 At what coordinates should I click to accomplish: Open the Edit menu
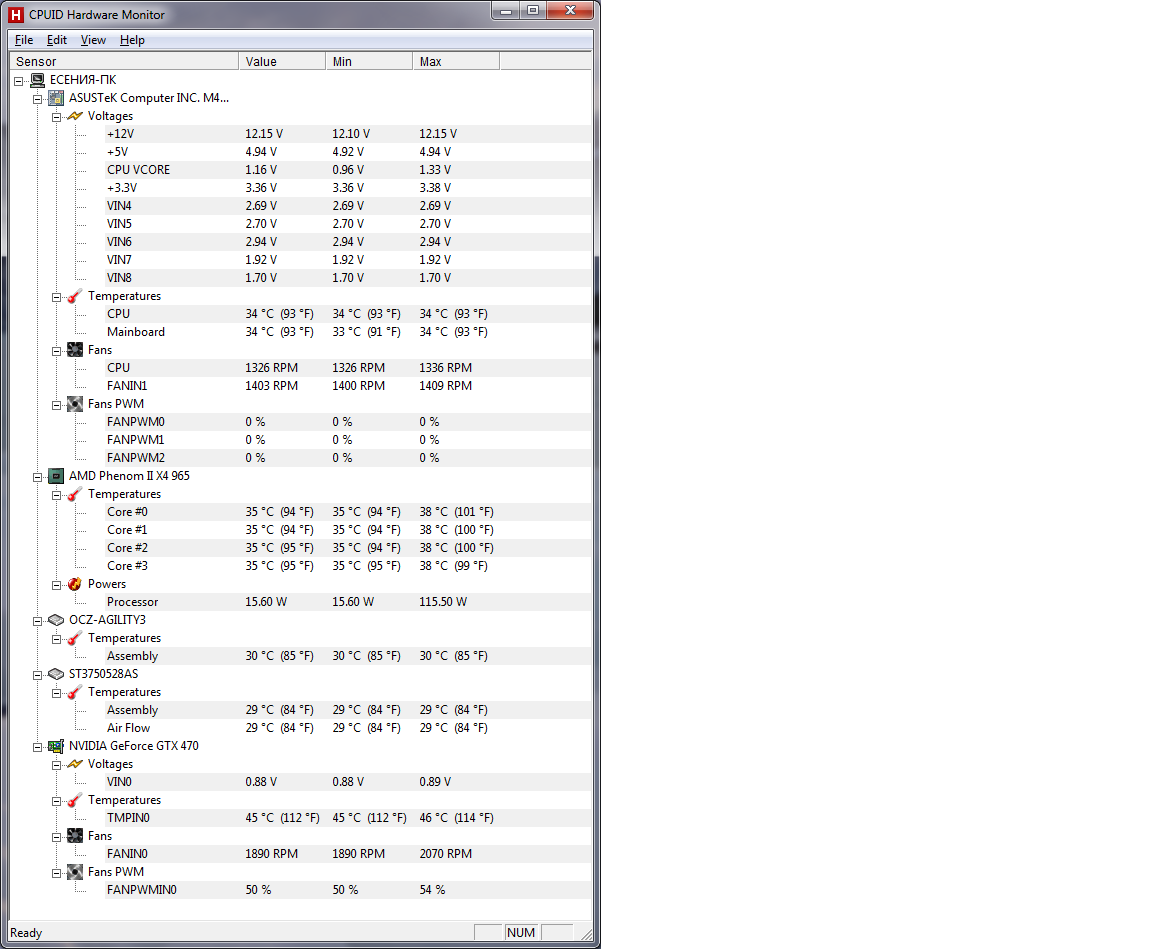[57, 40]
